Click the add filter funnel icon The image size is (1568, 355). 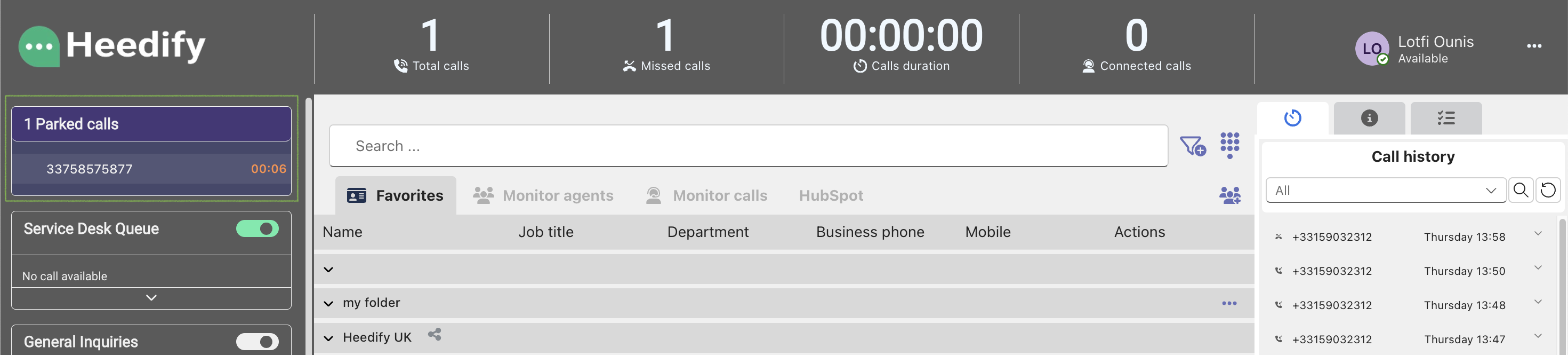point(1193,146)
